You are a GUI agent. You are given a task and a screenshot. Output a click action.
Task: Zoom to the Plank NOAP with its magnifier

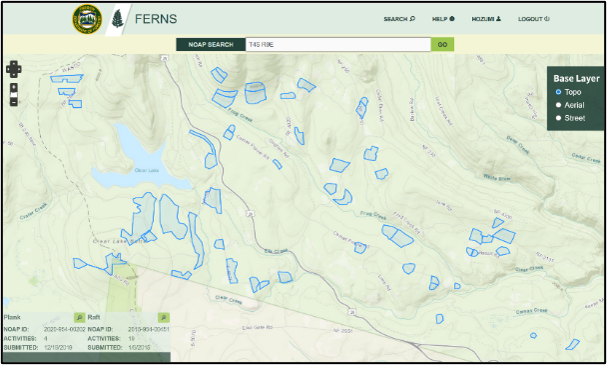click(79, 318)
